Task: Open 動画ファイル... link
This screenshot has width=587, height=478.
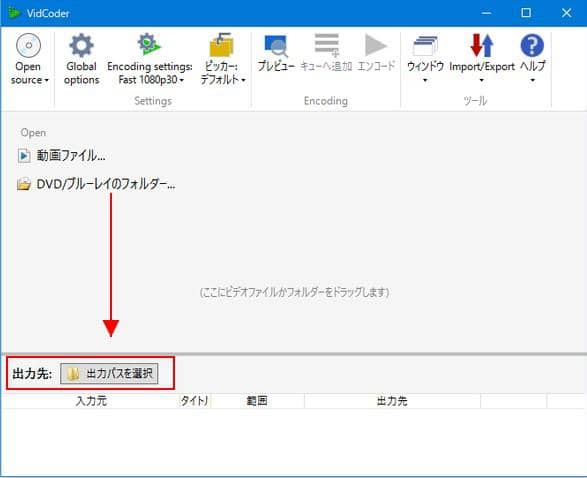Action: (71, 155)
